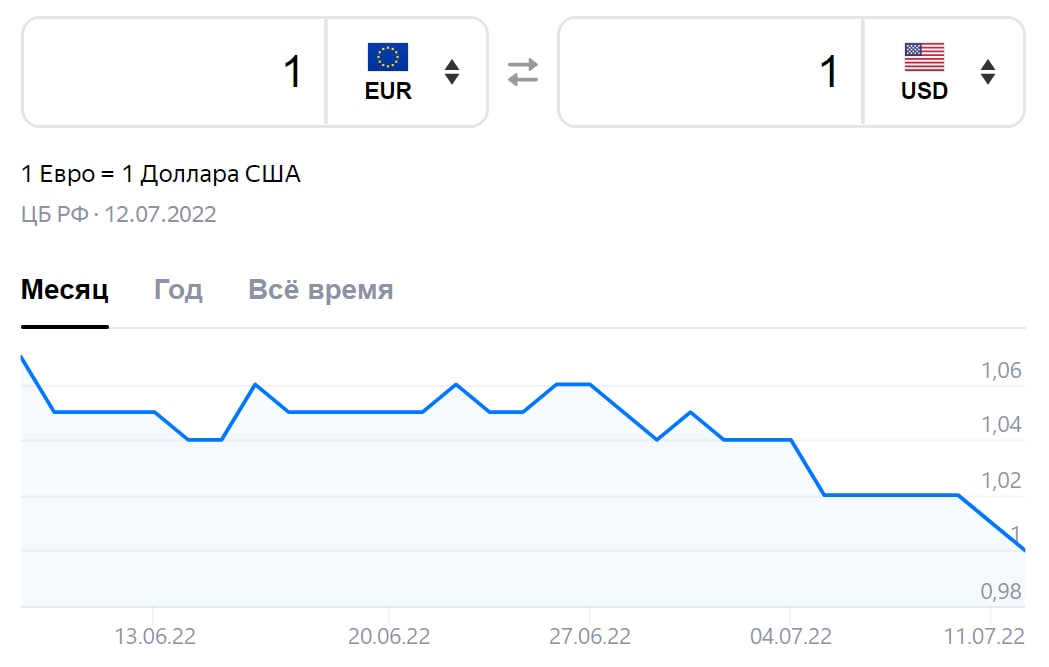Focus the USD amount input field
This screenshot has height=667, width=1049.
[x=711, y=72]
